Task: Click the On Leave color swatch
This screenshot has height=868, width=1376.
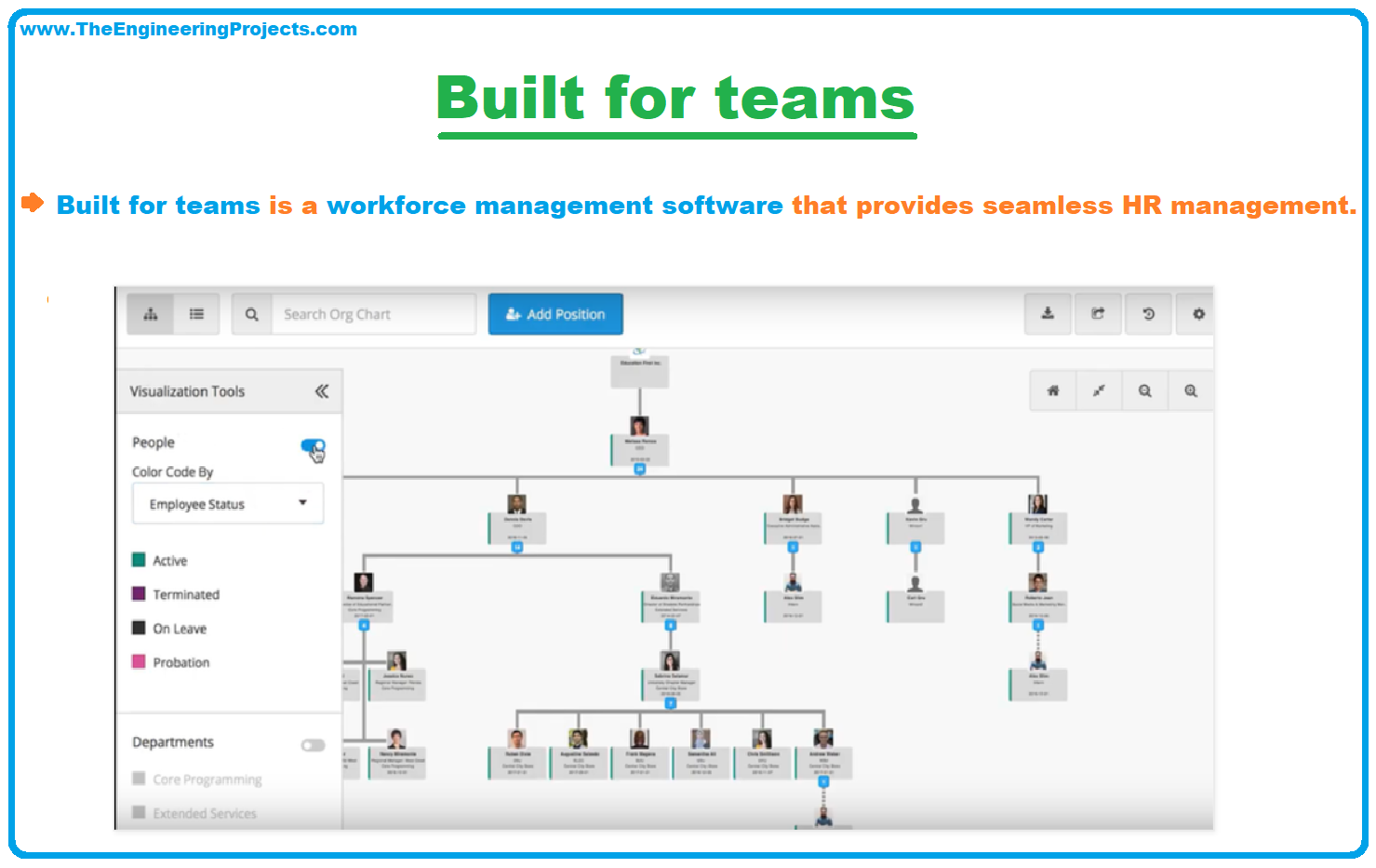Action: pyautogui.click(x=139, y=628)
